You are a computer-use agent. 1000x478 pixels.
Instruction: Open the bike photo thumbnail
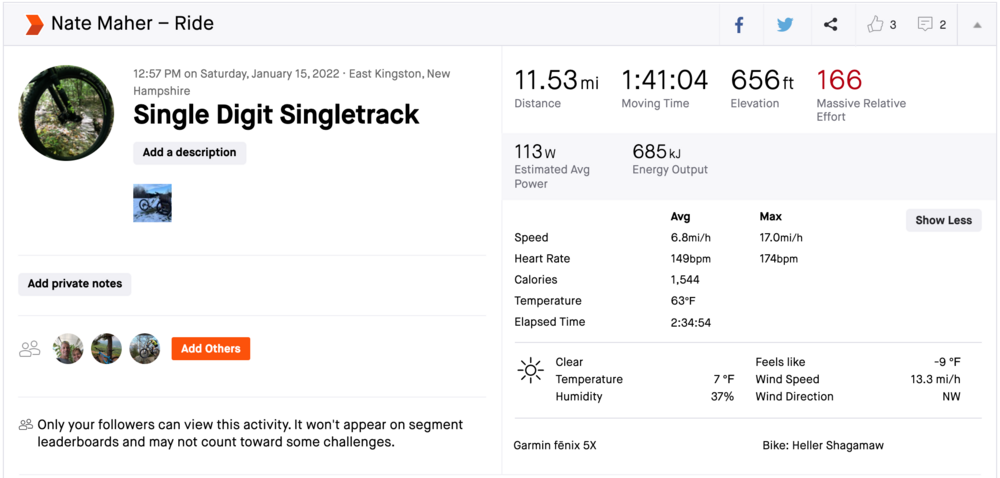pos(152,202)
